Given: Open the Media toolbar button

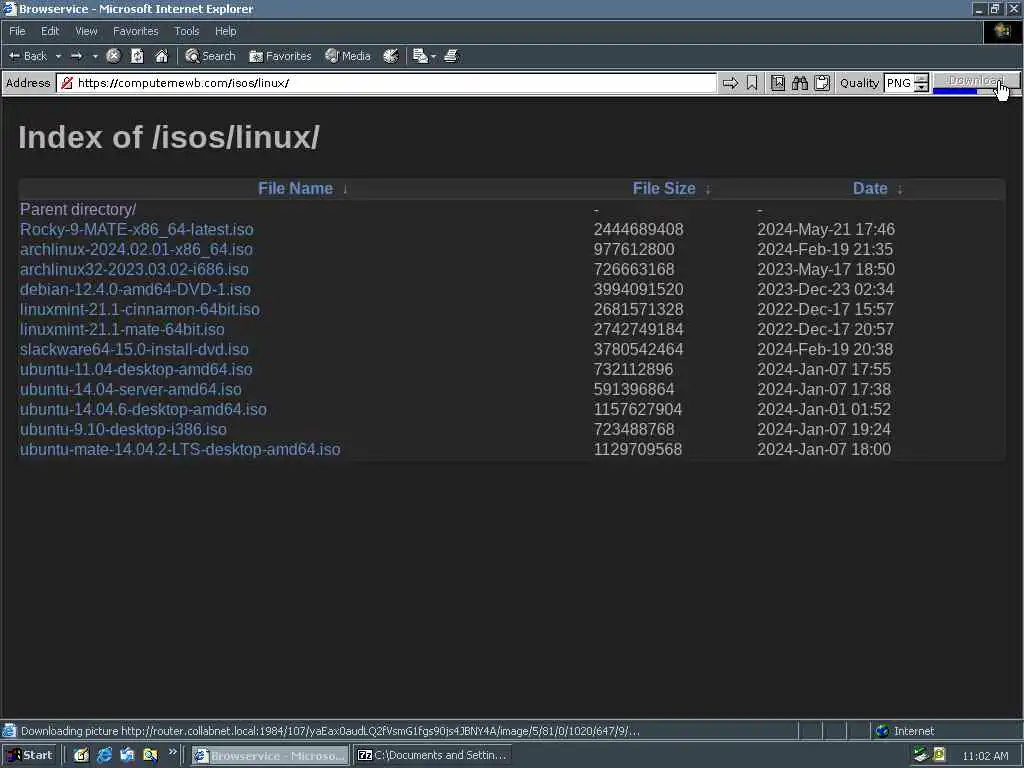Looking at the screenshot, I should coord(348,56).
